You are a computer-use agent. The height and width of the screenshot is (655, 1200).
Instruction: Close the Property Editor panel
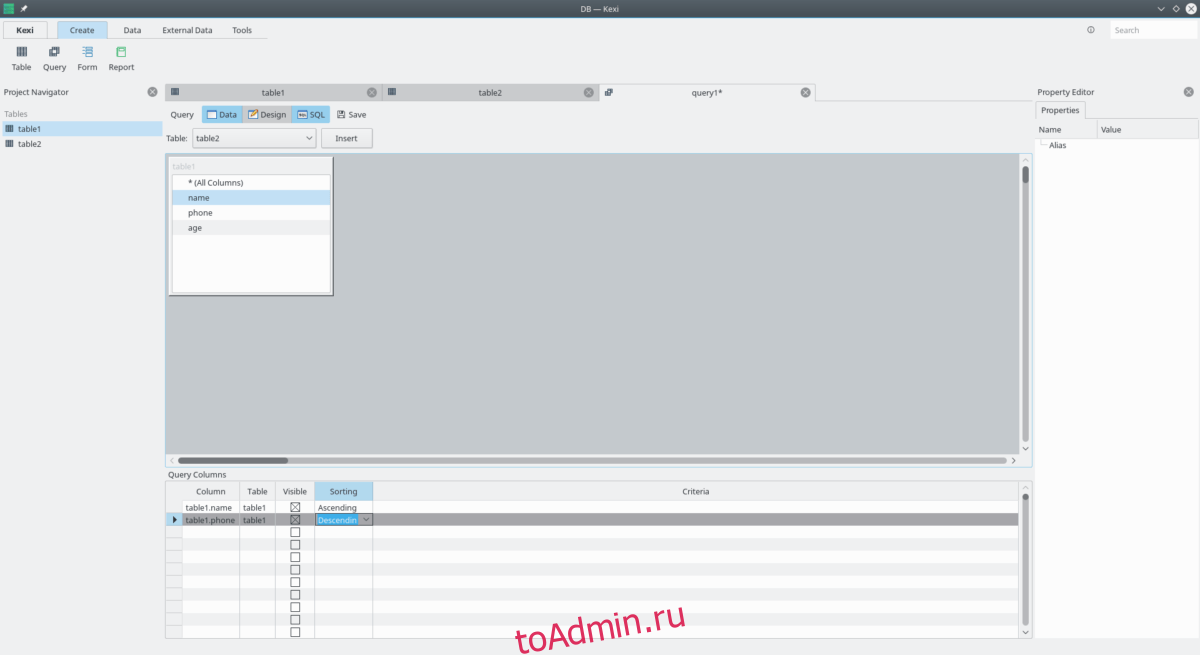pos(1188,92)
